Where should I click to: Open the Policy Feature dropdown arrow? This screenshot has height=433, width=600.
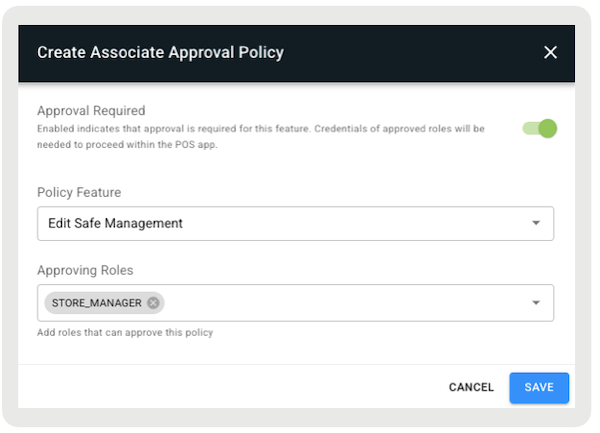(x=536, y=223)
